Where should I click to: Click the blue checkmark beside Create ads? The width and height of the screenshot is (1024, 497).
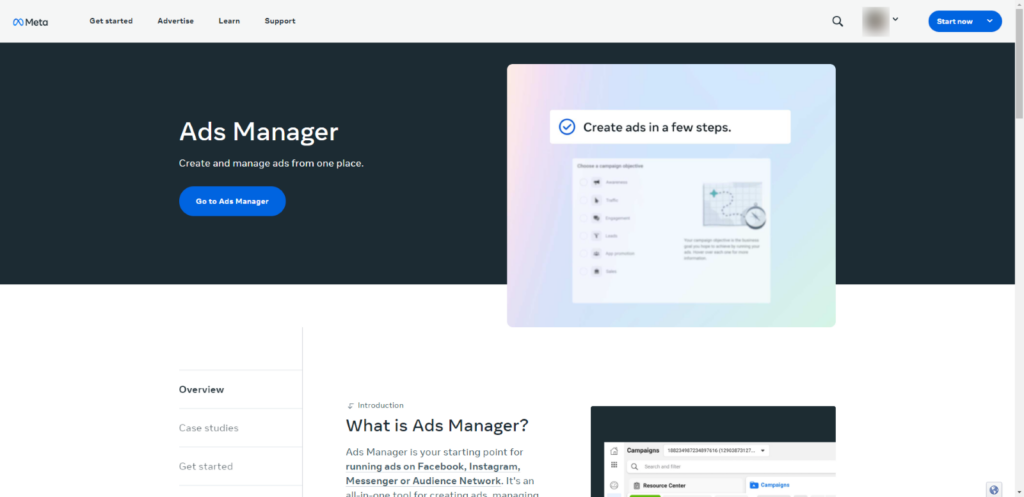[x=567, y=127]
